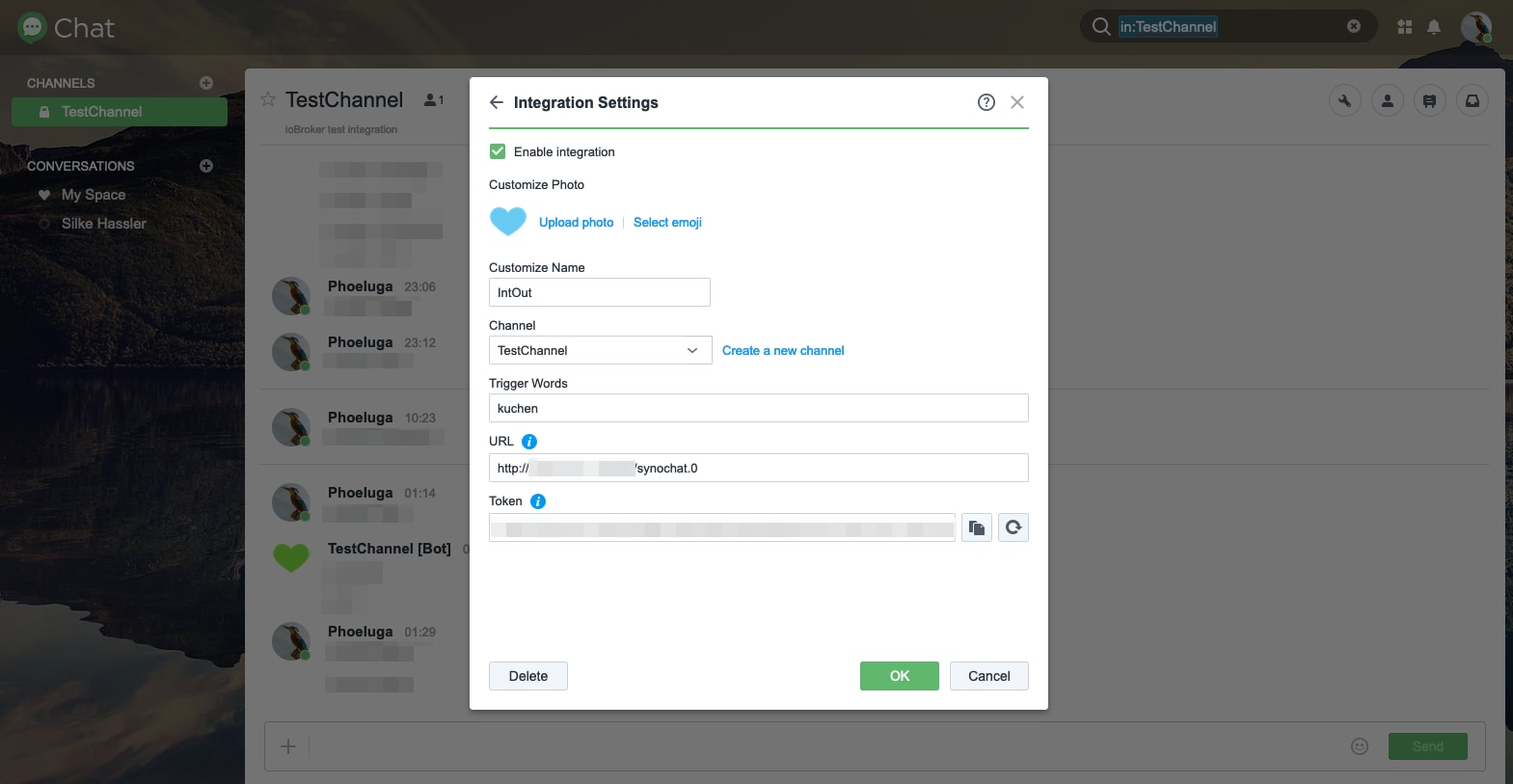The width and height of the screenshot is (1513, 784).
Task: Open emoji picker in message box
Action: pos(1360,746)
